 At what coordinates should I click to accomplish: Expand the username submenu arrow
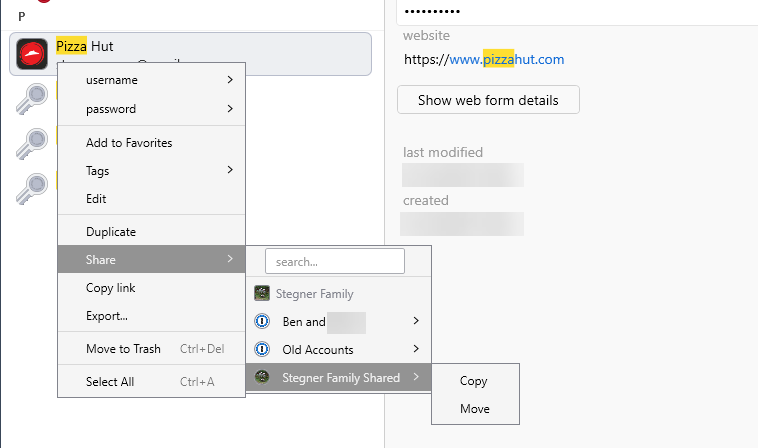point(230,79)
